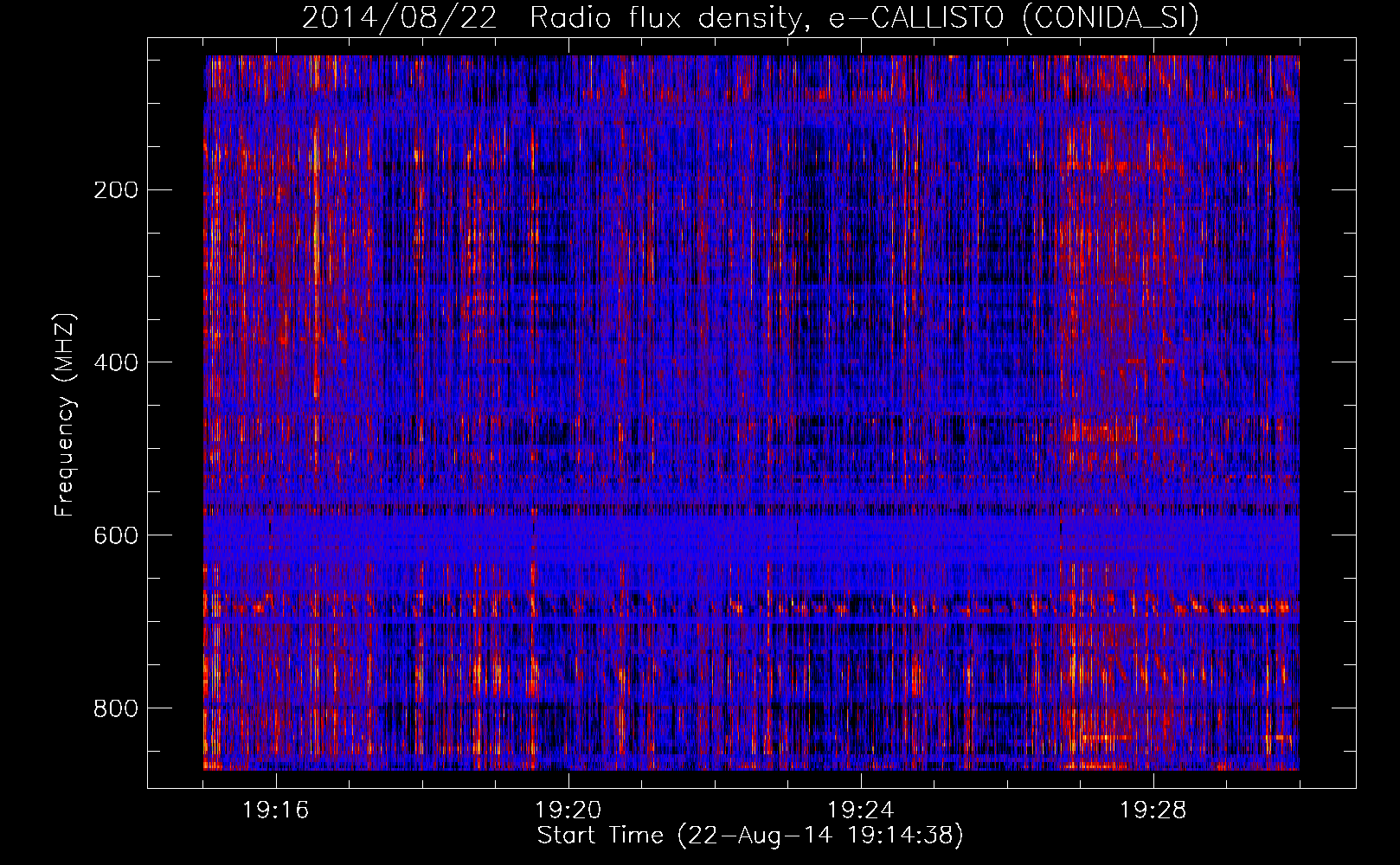Click the 19:16 time tick label

(276, 811)
